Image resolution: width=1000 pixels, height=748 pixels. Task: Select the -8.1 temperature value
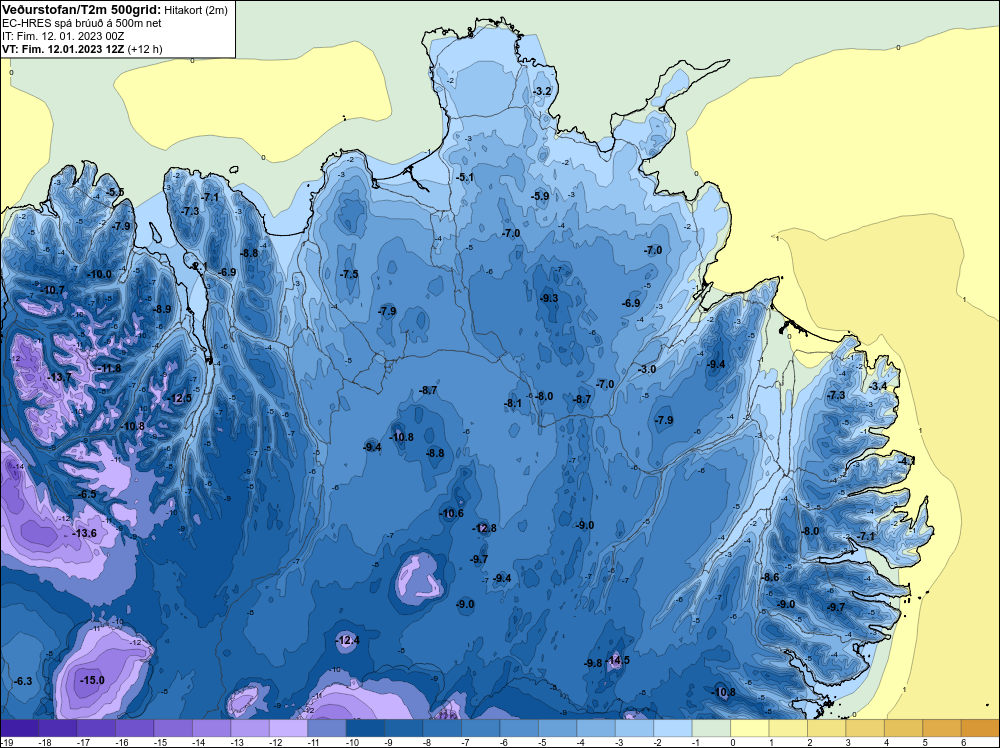(x=513, y=403)
